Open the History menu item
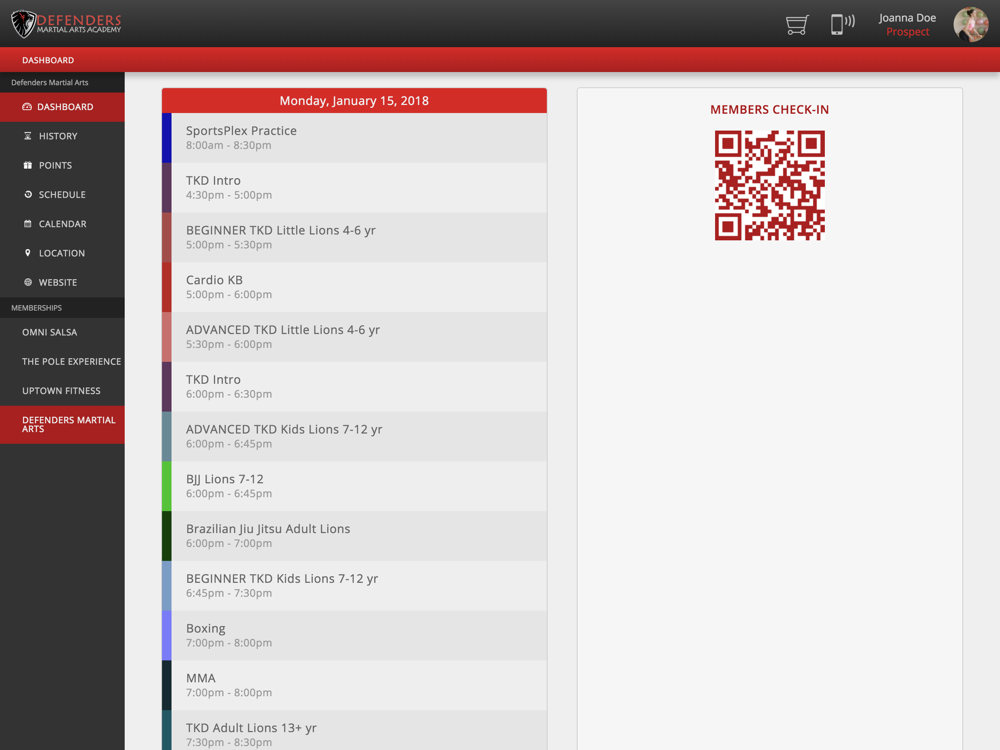The width and height of the screenshot is (1000, 750). click(62, 136)
